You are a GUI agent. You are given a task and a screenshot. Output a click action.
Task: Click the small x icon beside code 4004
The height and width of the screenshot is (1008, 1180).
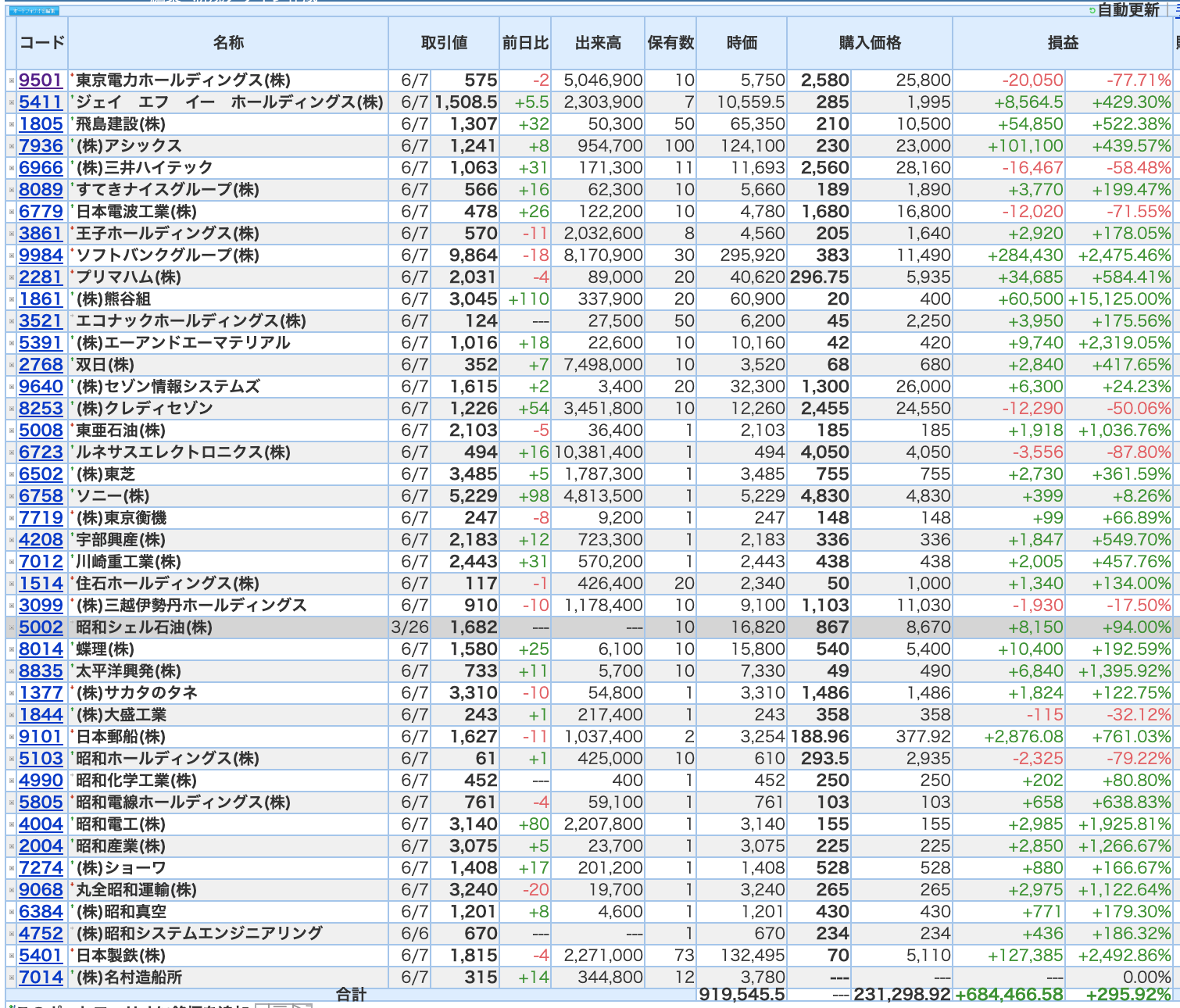tap(12, 824)
